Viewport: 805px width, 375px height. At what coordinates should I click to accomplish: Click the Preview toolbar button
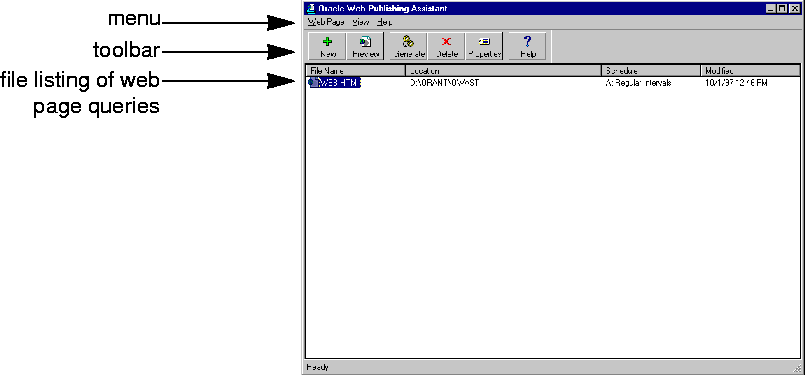pos(365,47)
